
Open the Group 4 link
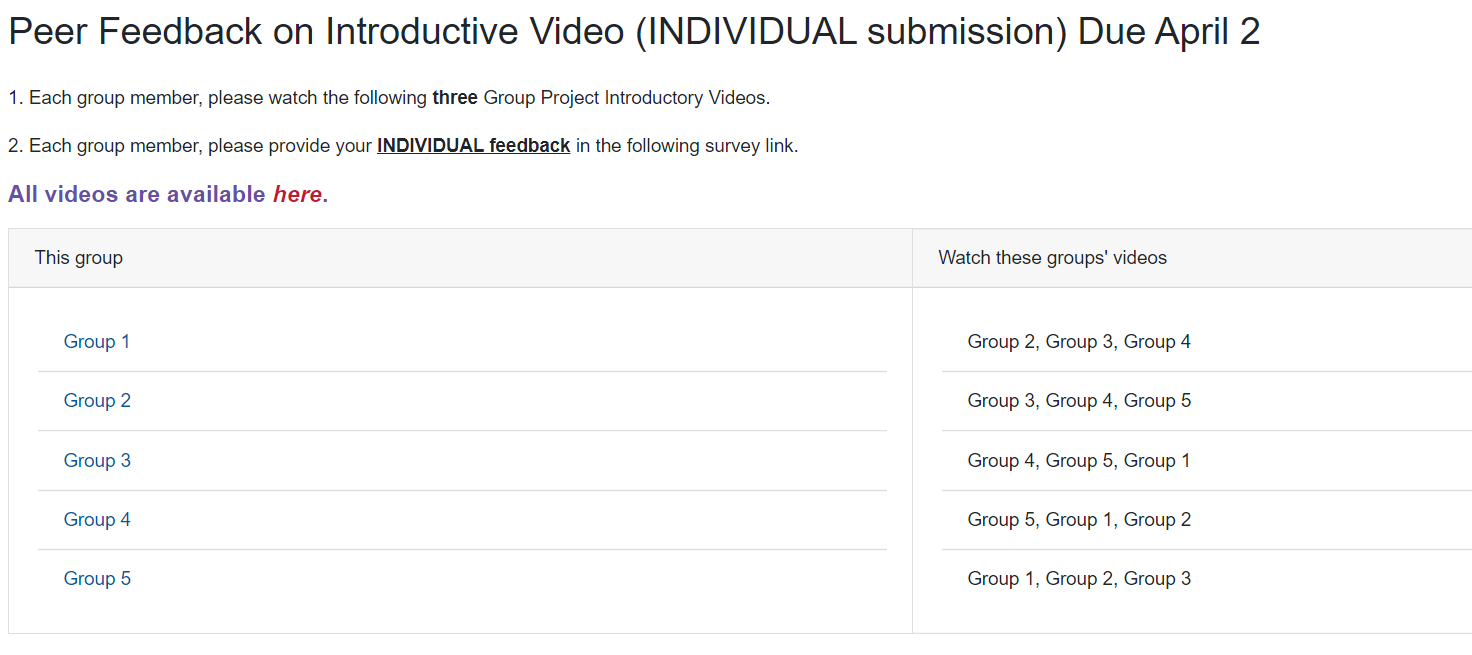[x=97, y=520]
